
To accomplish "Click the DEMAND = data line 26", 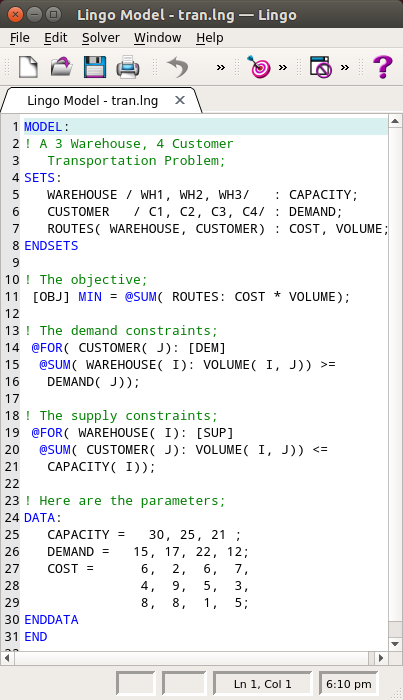I will [x=148, y=551].
